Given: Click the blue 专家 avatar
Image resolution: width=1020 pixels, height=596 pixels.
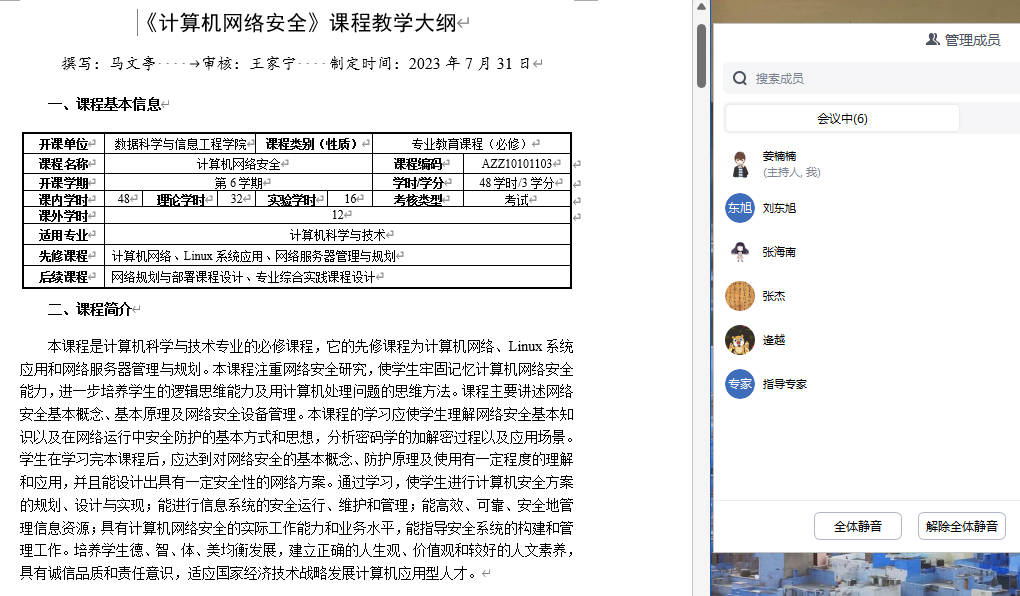Looking at the screenshot, I should pyautogui.click(x=739, y=384).
